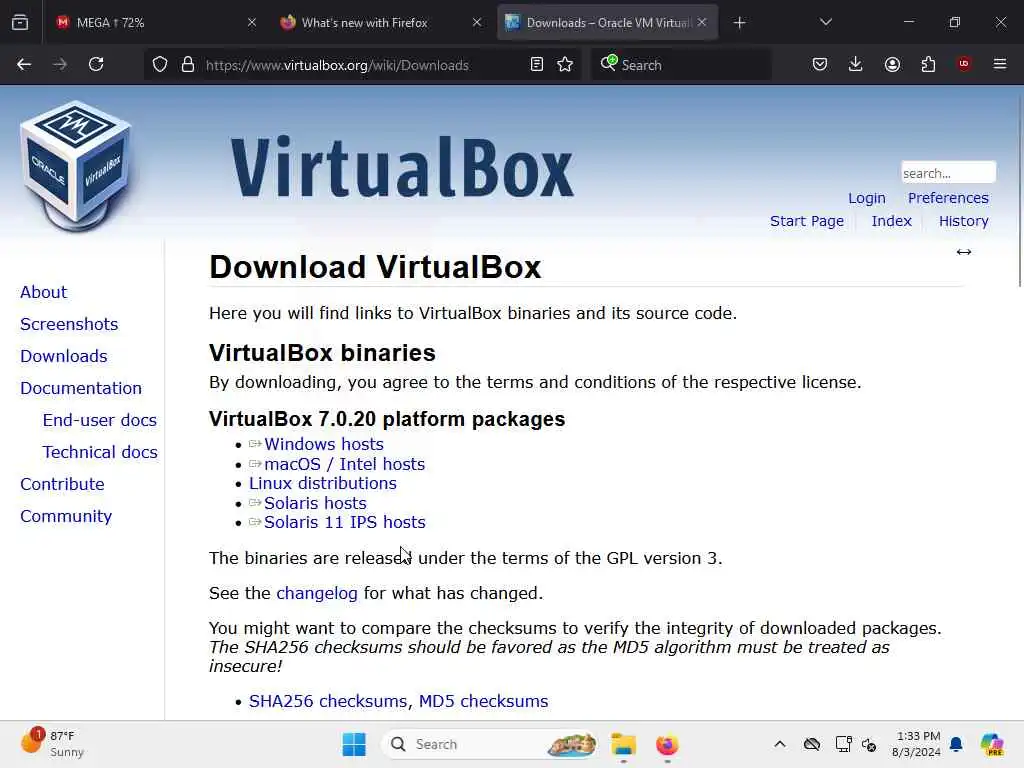Download the Solaris hosts package
This screenshot has height=768, width=1024.
pyautogui.click(x=315, y=504)
